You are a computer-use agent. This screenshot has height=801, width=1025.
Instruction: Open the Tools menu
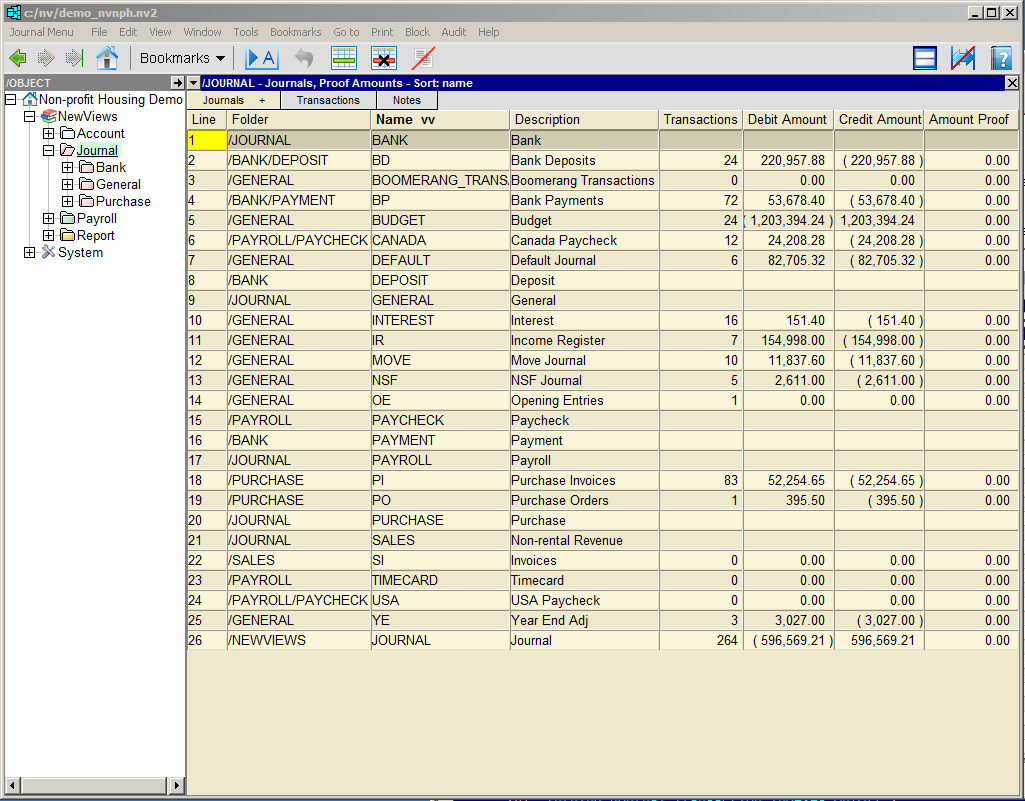[x=245, y=32]
